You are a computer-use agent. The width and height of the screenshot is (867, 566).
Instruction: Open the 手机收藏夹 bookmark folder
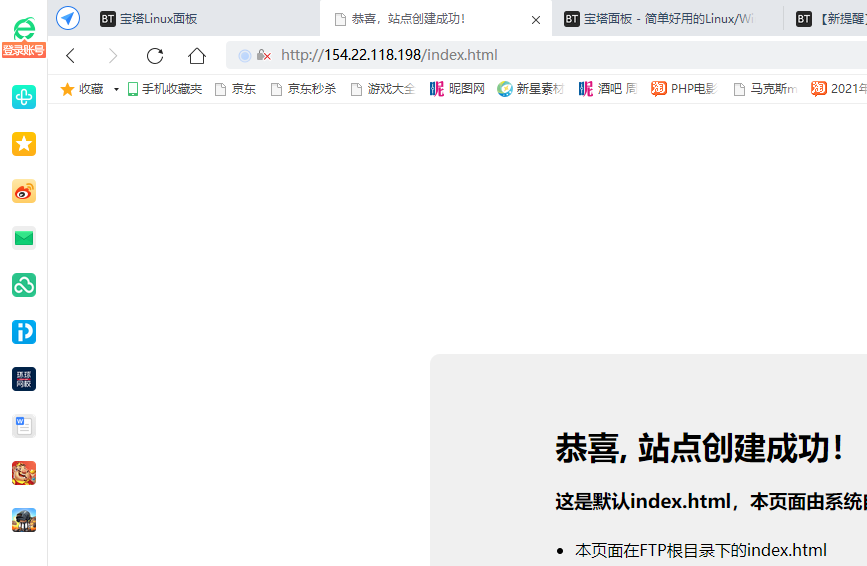coord(165,89)
